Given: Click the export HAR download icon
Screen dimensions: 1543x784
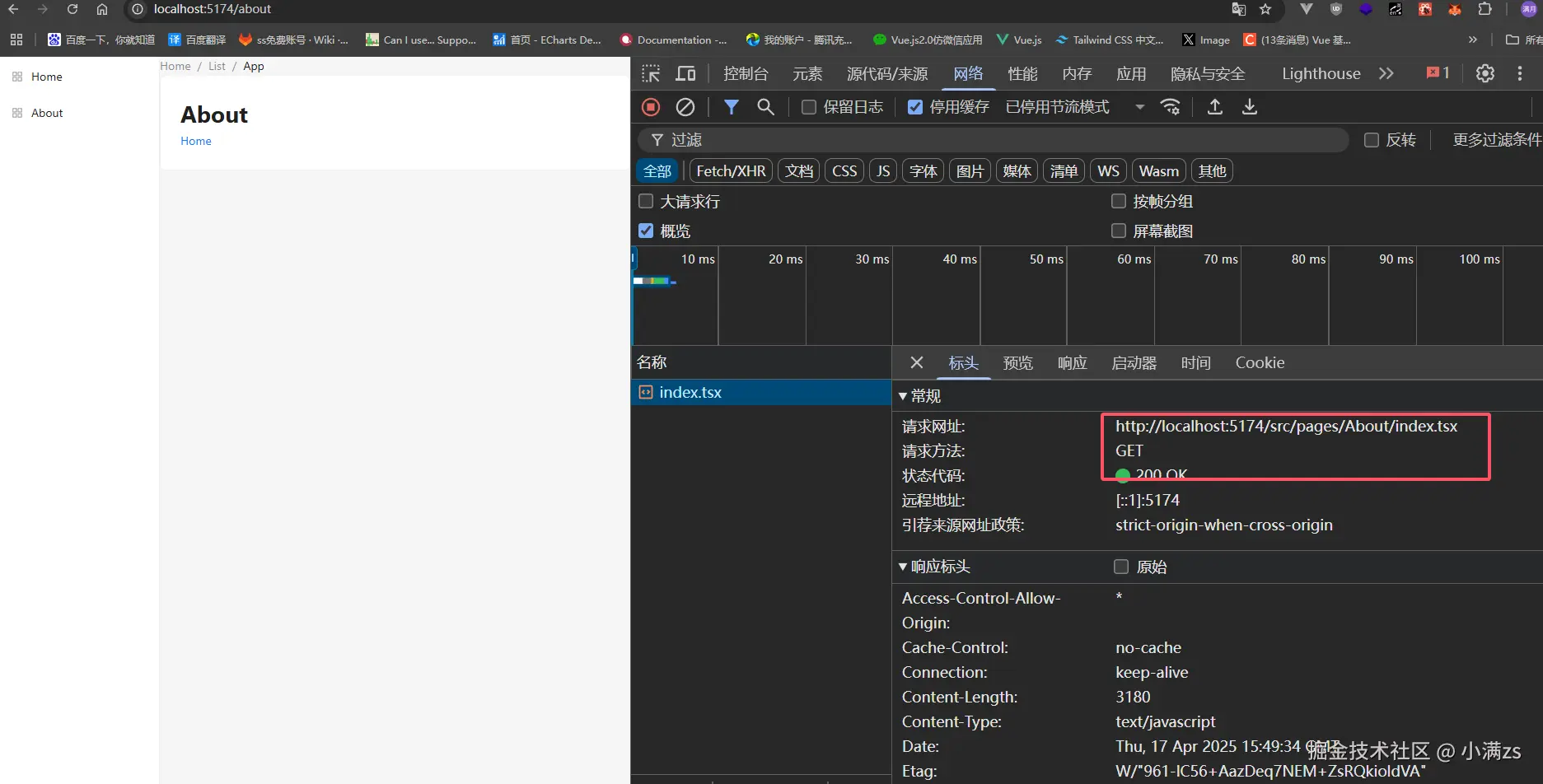Looking at the screenshot, I should [x=1250, y=107].
